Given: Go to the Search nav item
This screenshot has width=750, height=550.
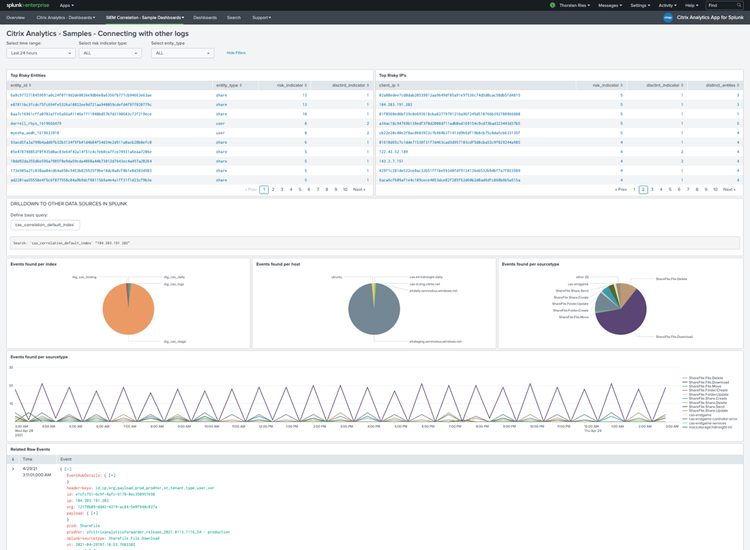Looking at the screenshot, I should (233, 18).
